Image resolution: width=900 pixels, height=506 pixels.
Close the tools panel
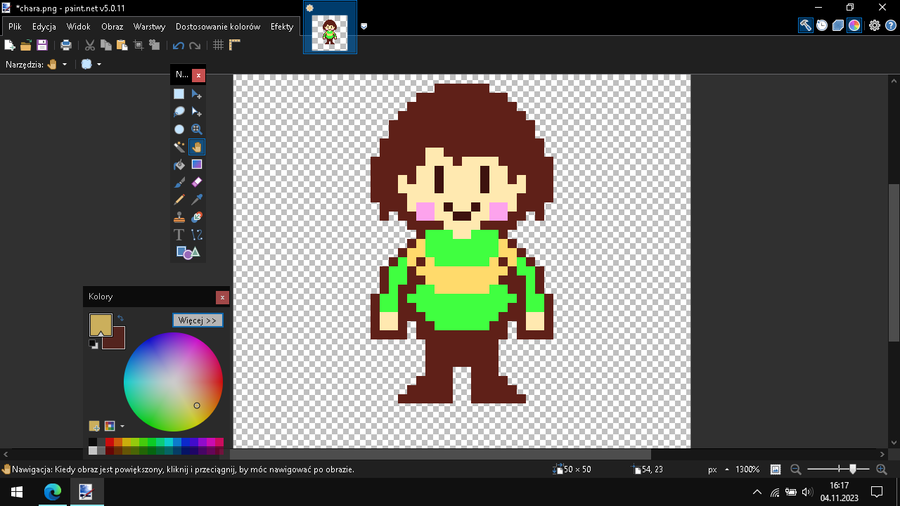click(198, 75)
